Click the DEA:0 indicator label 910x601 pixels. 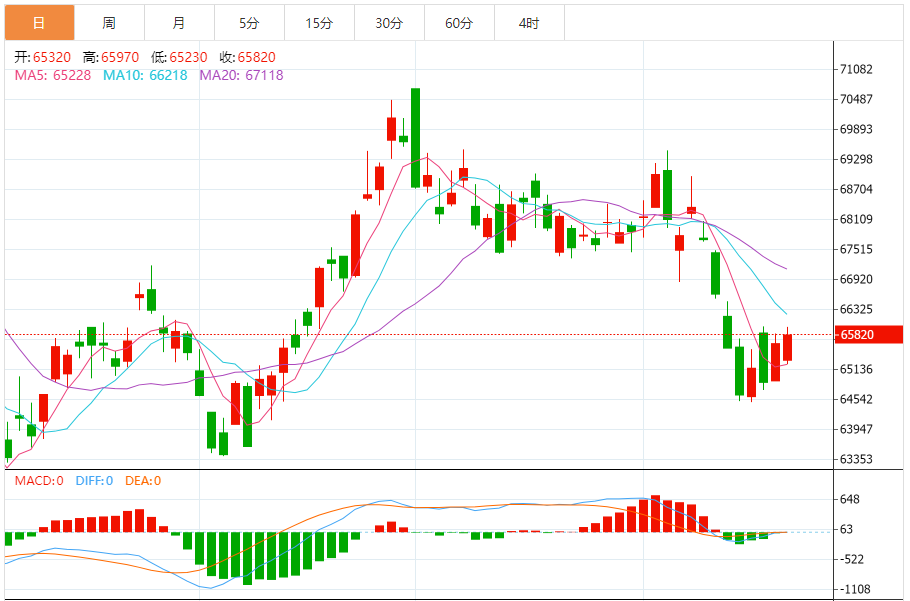[x=143, y=480]
